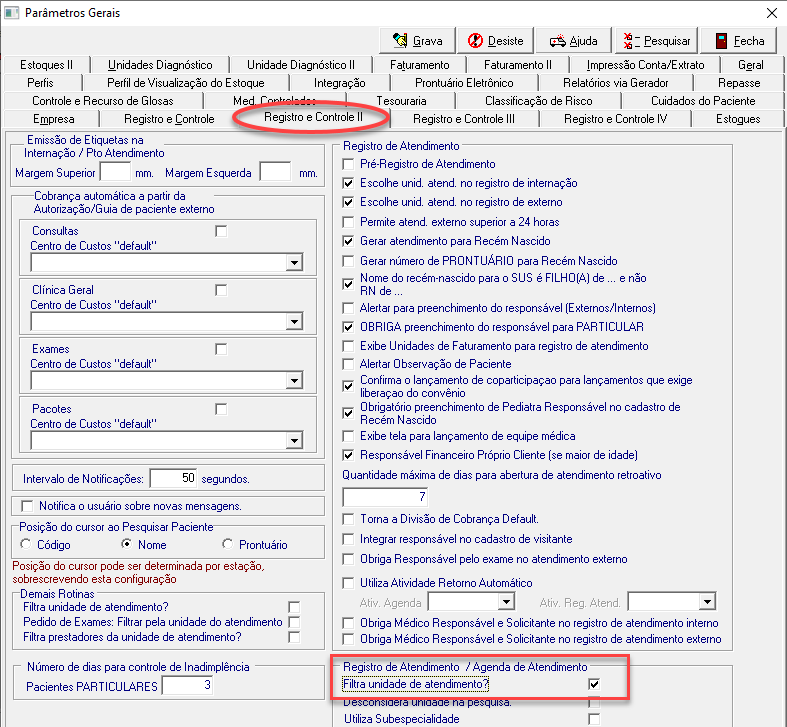The height and width of the screenshot is (727, 787).
Task: Open the Ativ. Agenda dropdown
Action: coord(506,601)
